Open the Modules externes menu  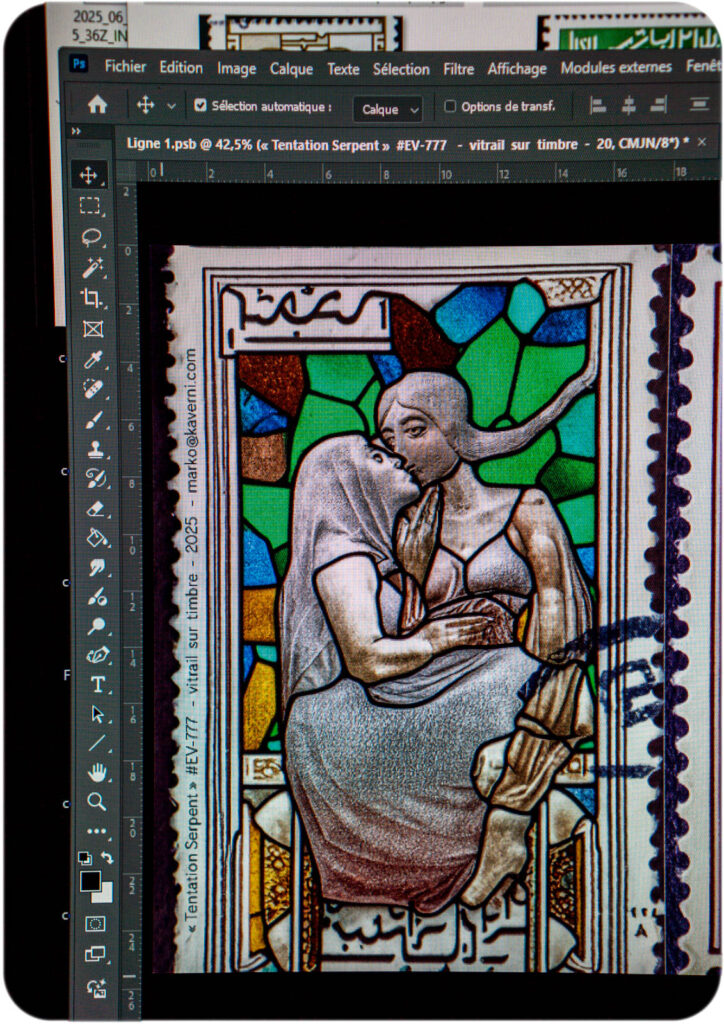(616, 67)
